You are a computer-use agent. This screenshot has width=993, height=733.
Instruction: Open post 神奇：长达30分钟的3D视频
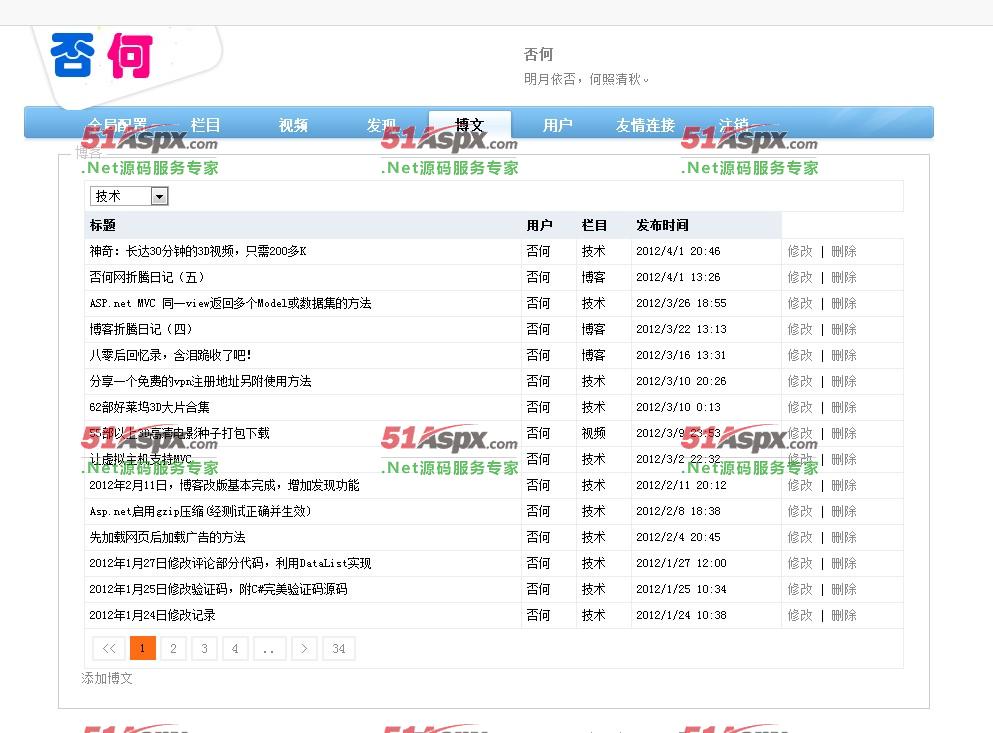197,251
